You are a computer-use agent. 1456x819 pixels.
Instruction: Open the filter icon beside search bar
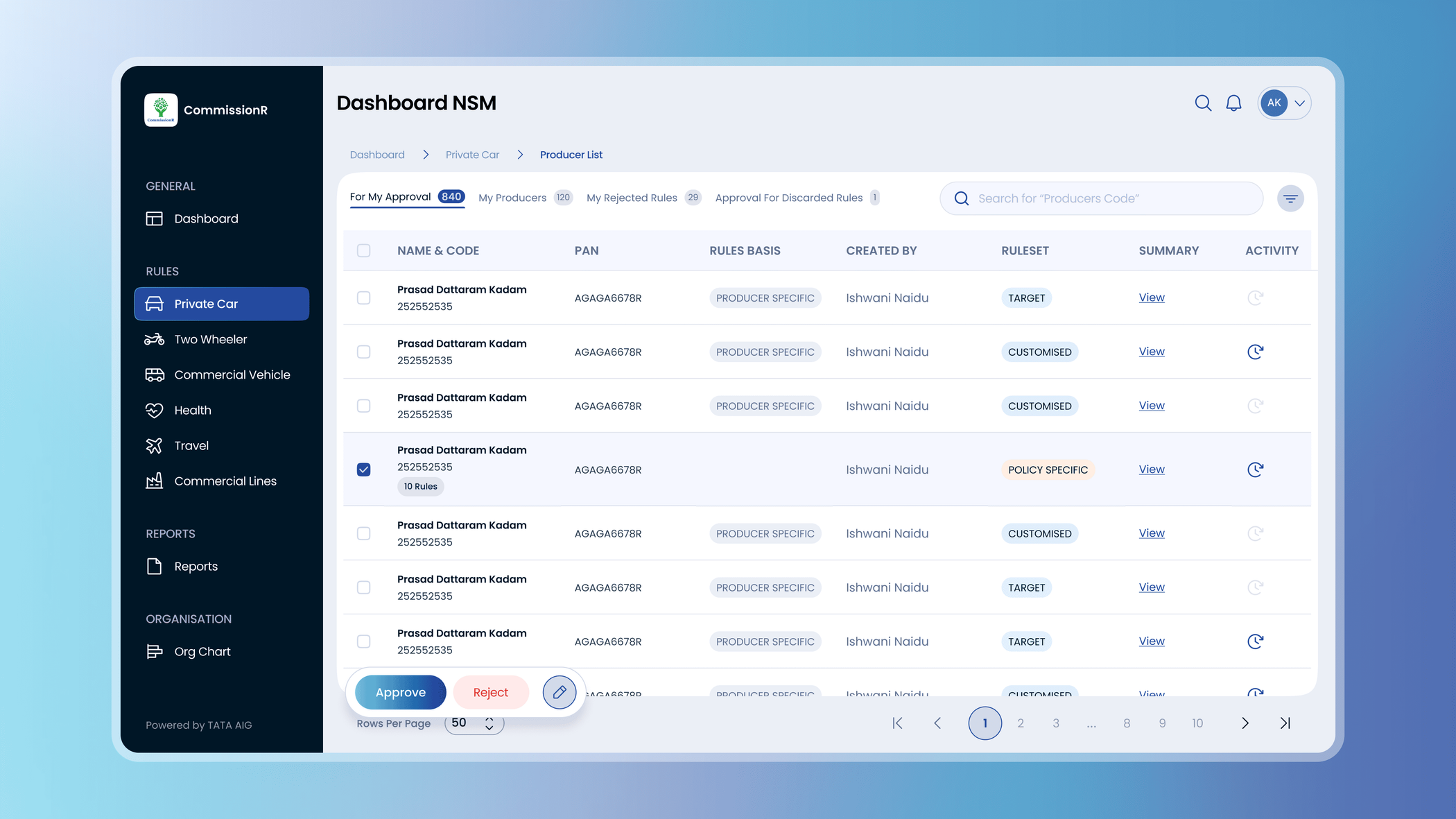(x=1290, y=199)
